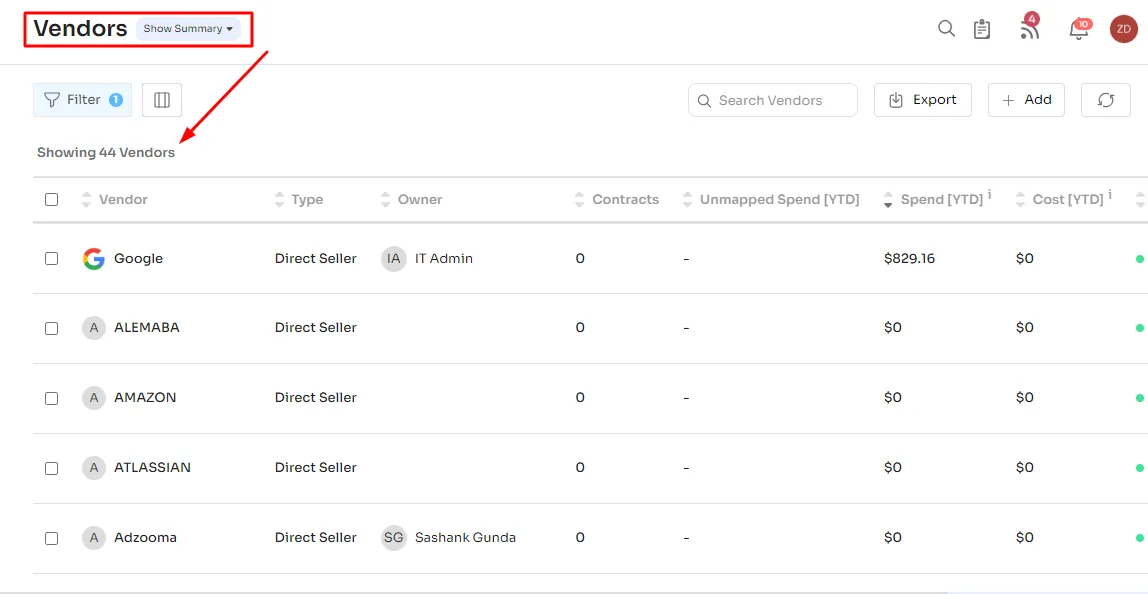Sort by the Type column
Screen dimensions: 1148x594
click(279, 199)
